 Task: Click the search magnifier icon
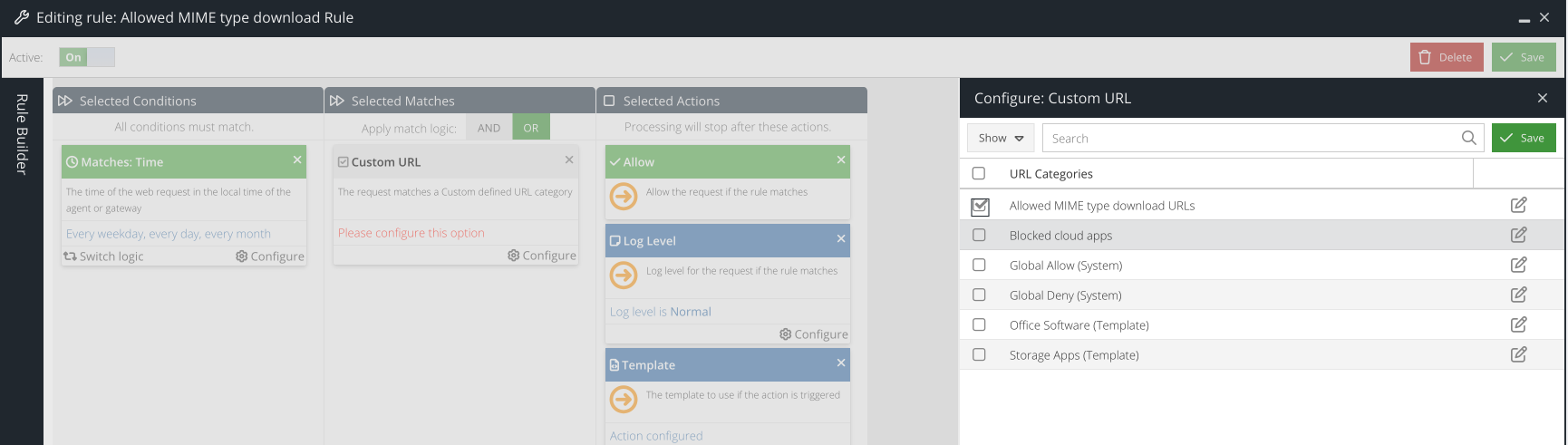[x=1468, y=138]
